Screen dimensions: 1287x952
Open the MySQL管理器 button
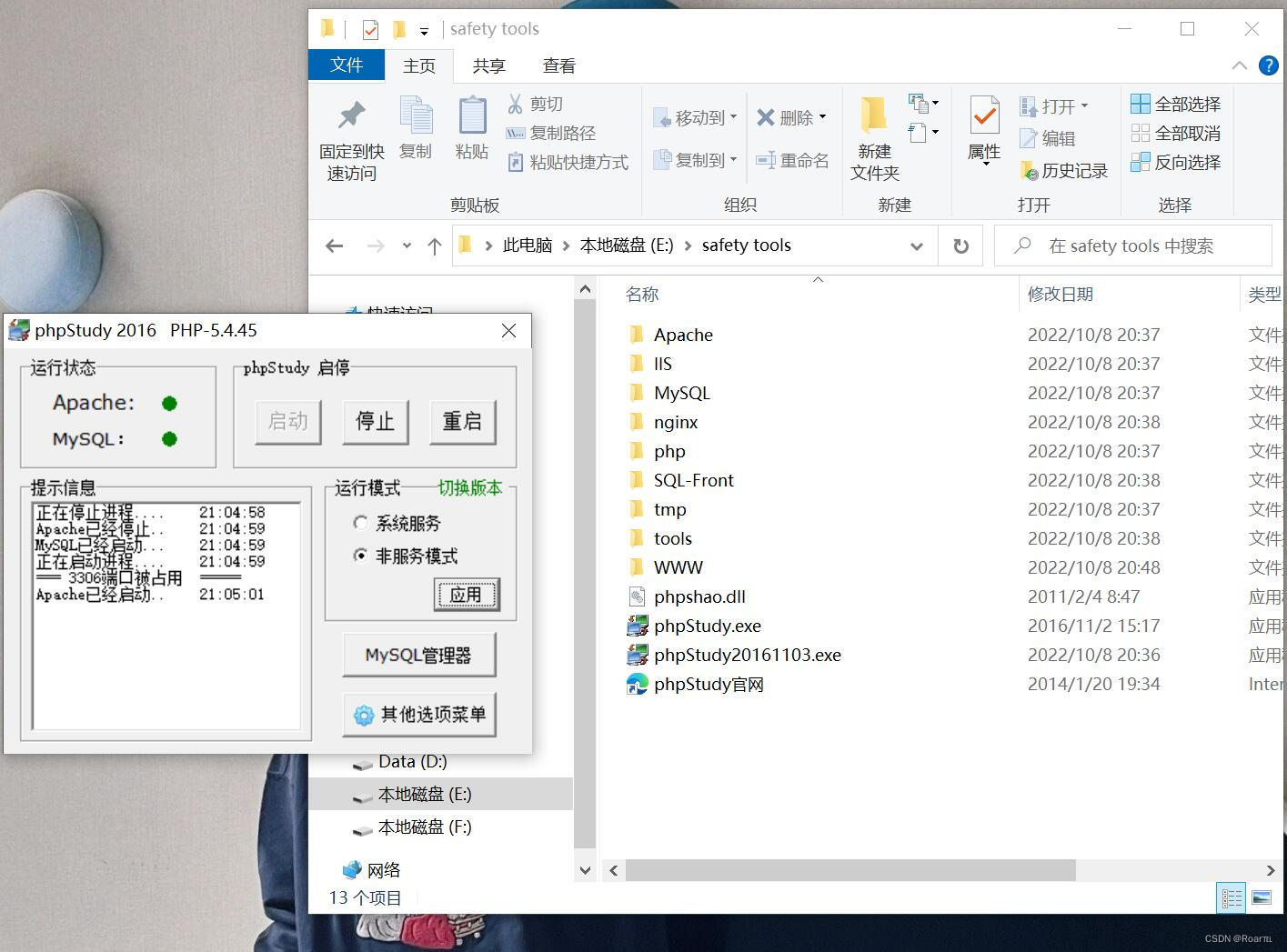click(x=418, y=655)
